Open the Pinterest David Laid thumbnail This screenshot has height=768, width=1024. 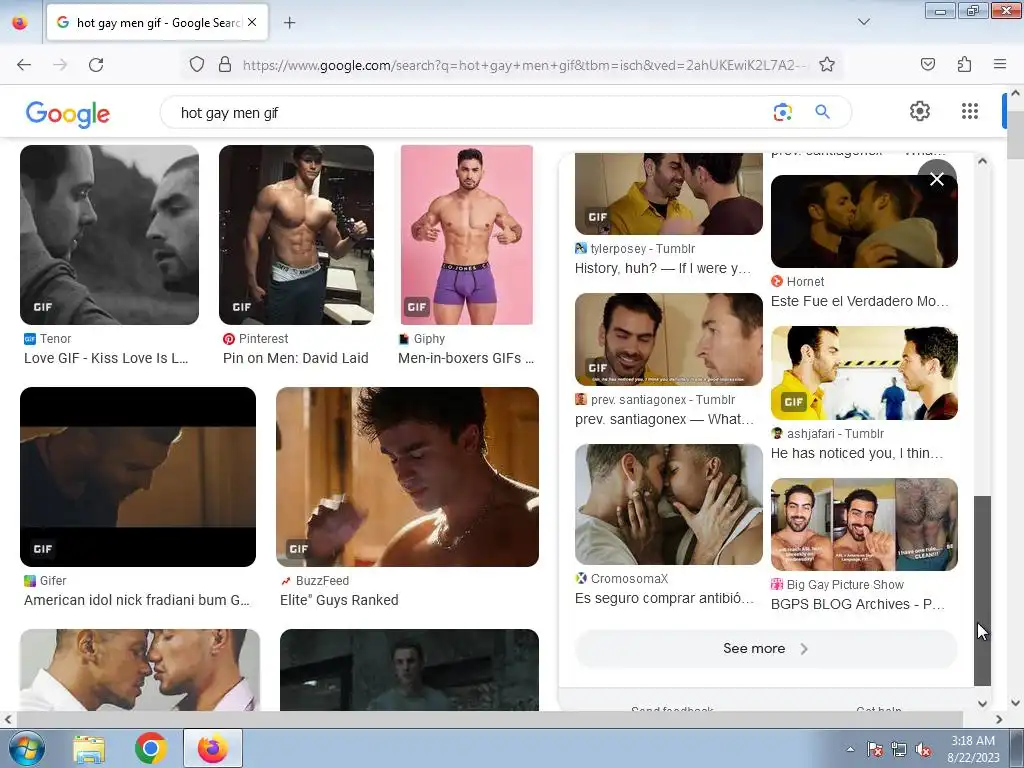coord(296,234)
